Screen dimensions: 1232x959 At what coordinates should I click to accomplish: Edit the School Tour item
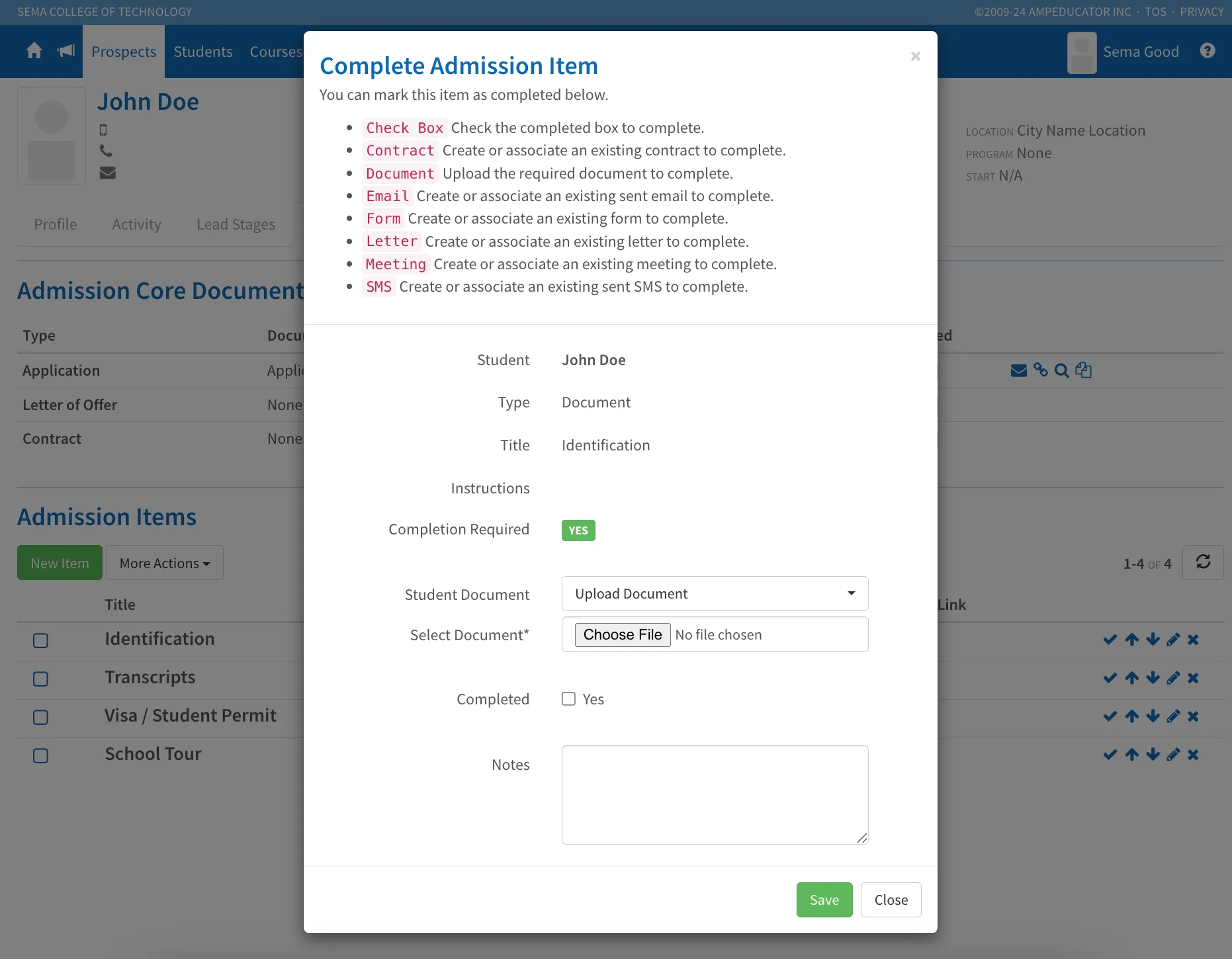point(1173,755)
